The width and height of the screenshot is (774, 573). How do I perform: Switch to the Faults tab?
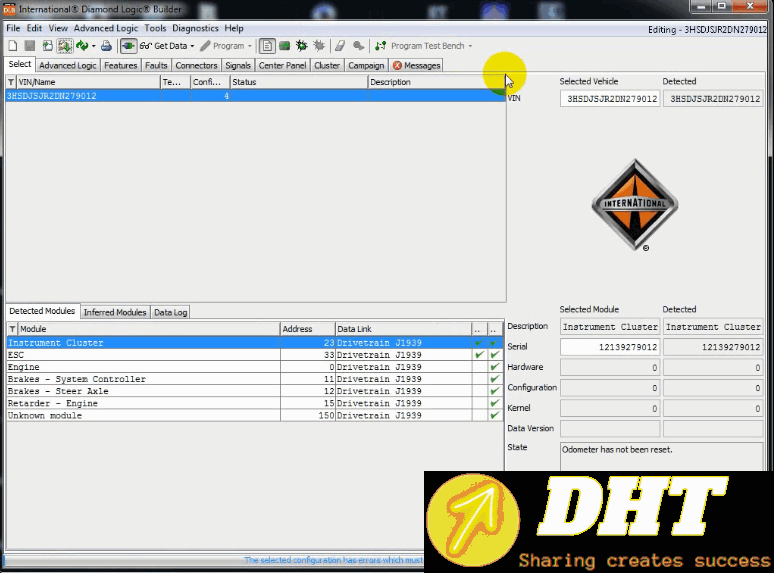156,65
